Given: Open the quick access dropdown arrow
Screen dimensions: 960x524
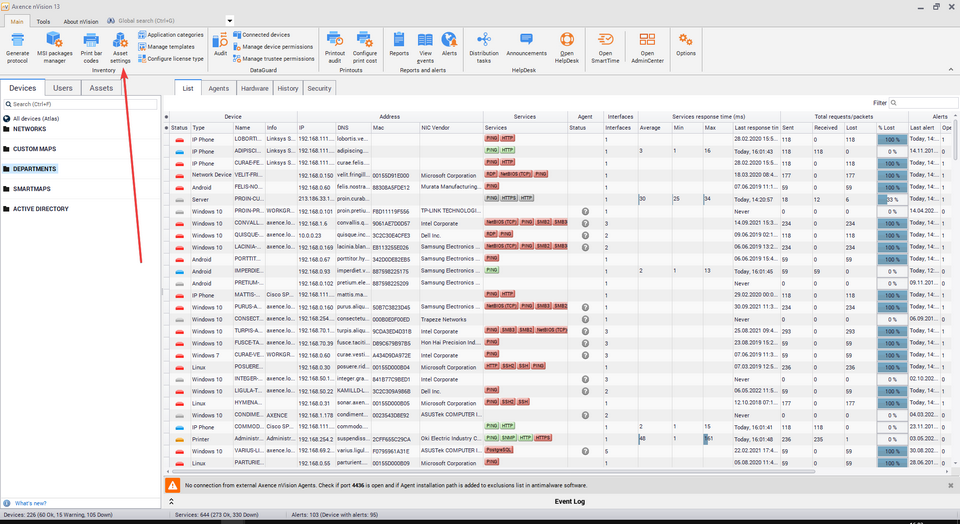Looking at the screenshot, I should pos(230,20).
